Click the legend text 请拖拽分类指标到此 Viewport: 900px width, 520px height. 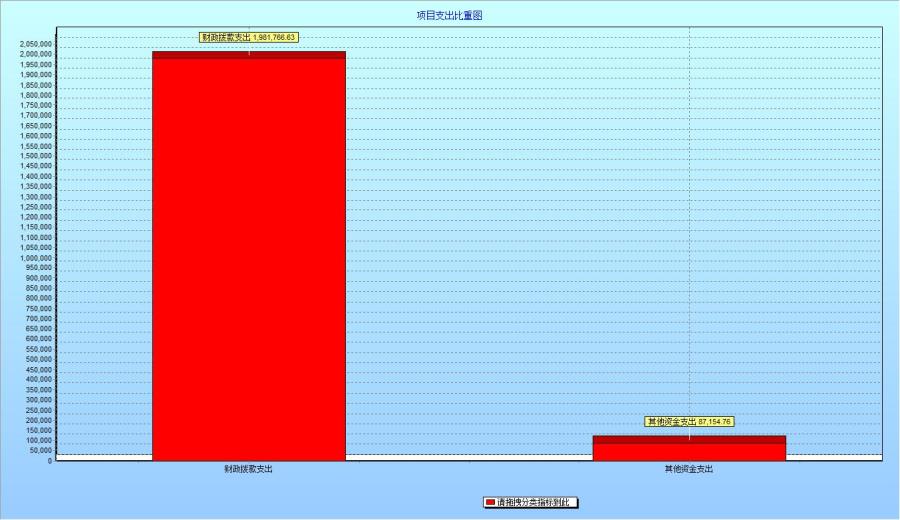tap(536, 502)
